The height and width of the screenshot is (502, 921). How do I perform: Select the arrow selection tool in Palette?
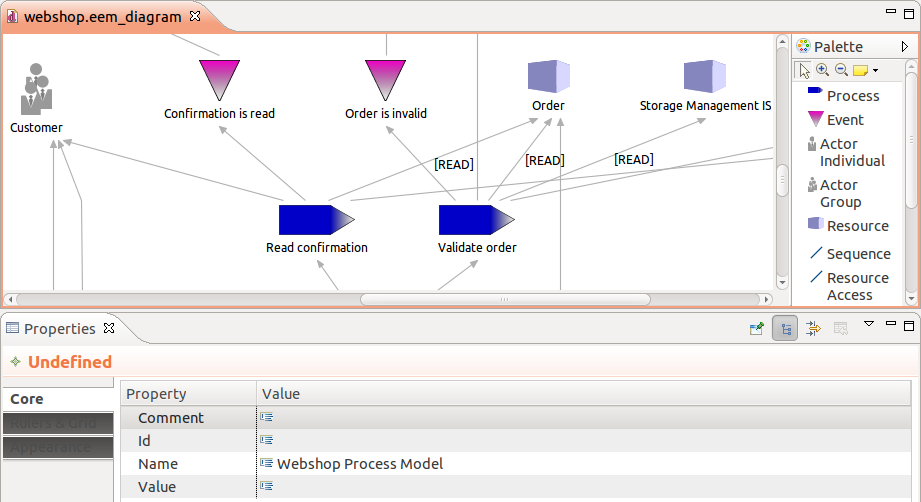click(804, 70)
